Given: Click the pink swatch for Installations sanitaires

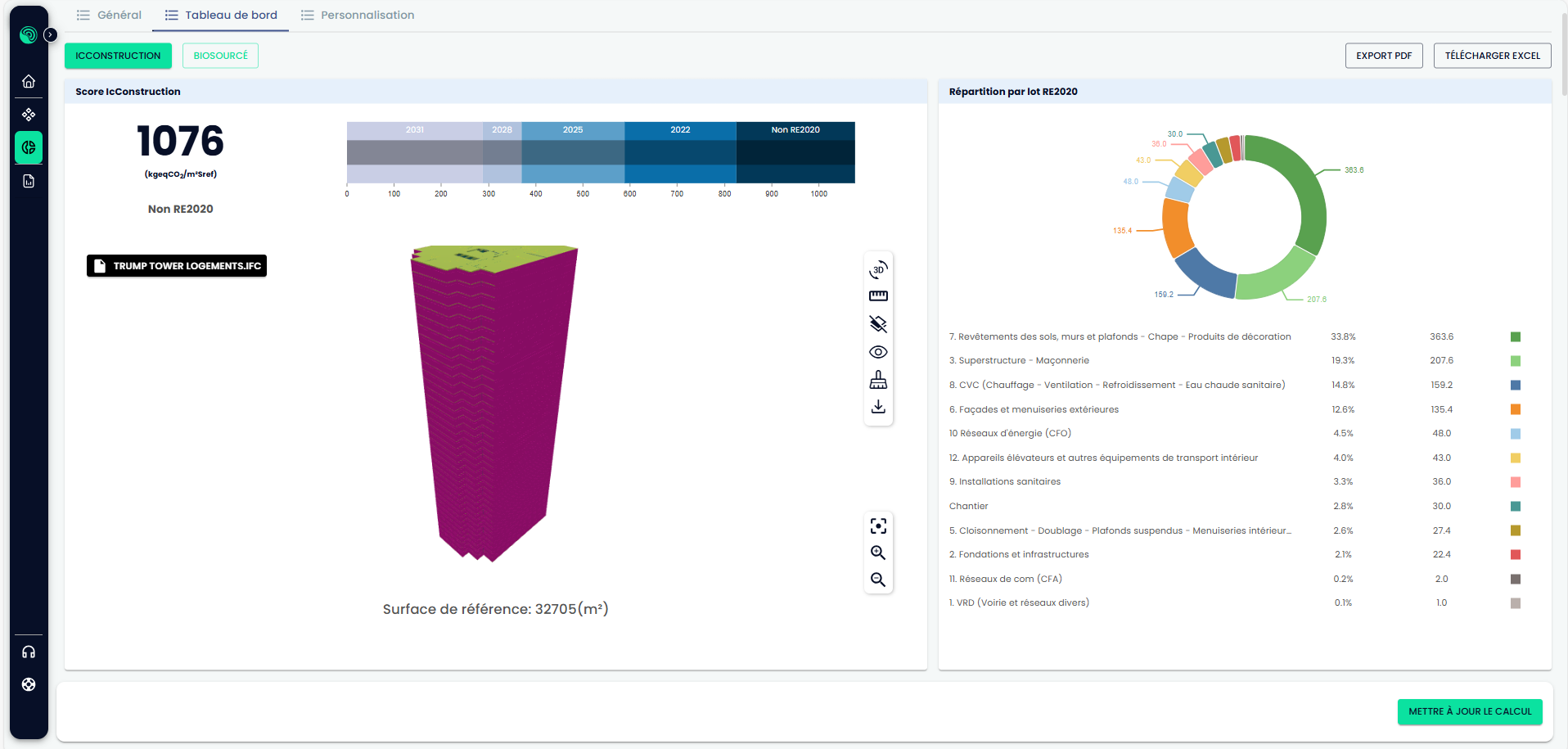Looking at the screenshot, I should pyautogui.click(x=1516, y=482).
